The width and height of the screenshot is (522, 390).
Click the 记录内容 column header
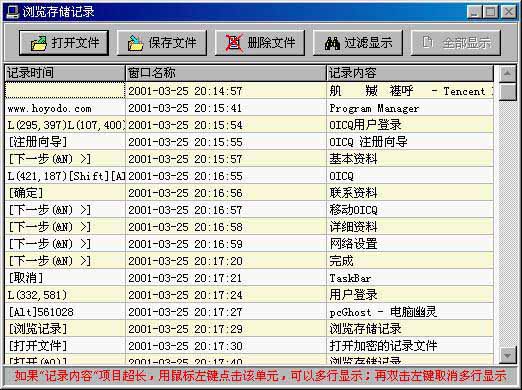click(x=410, y=73)
